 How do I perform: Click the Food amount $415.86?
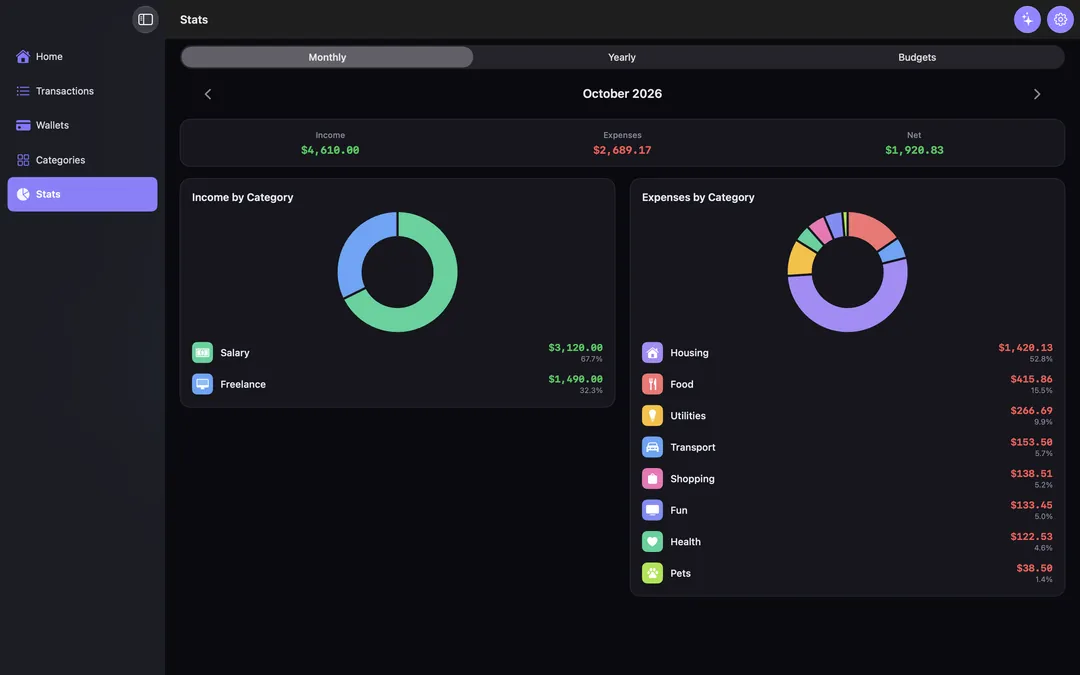tap(1031, 380)
